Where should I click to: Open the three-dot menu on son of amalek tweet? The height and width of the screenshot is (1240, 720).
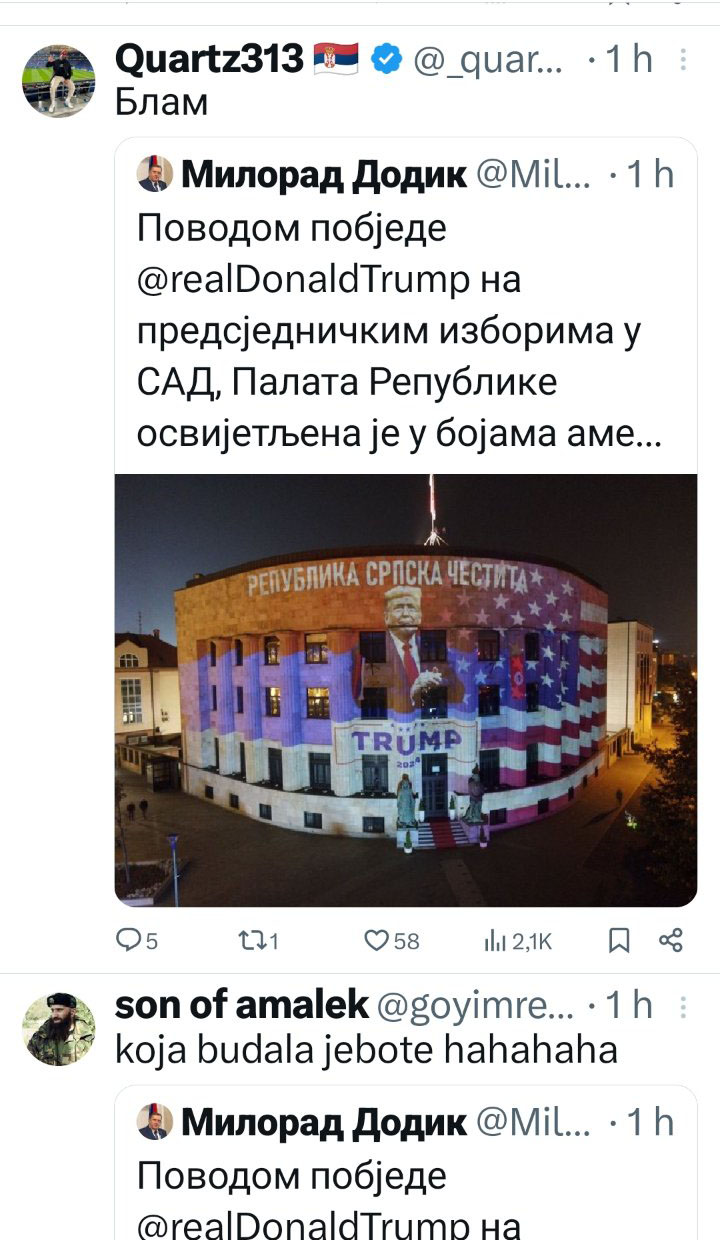coord(684,1004)
